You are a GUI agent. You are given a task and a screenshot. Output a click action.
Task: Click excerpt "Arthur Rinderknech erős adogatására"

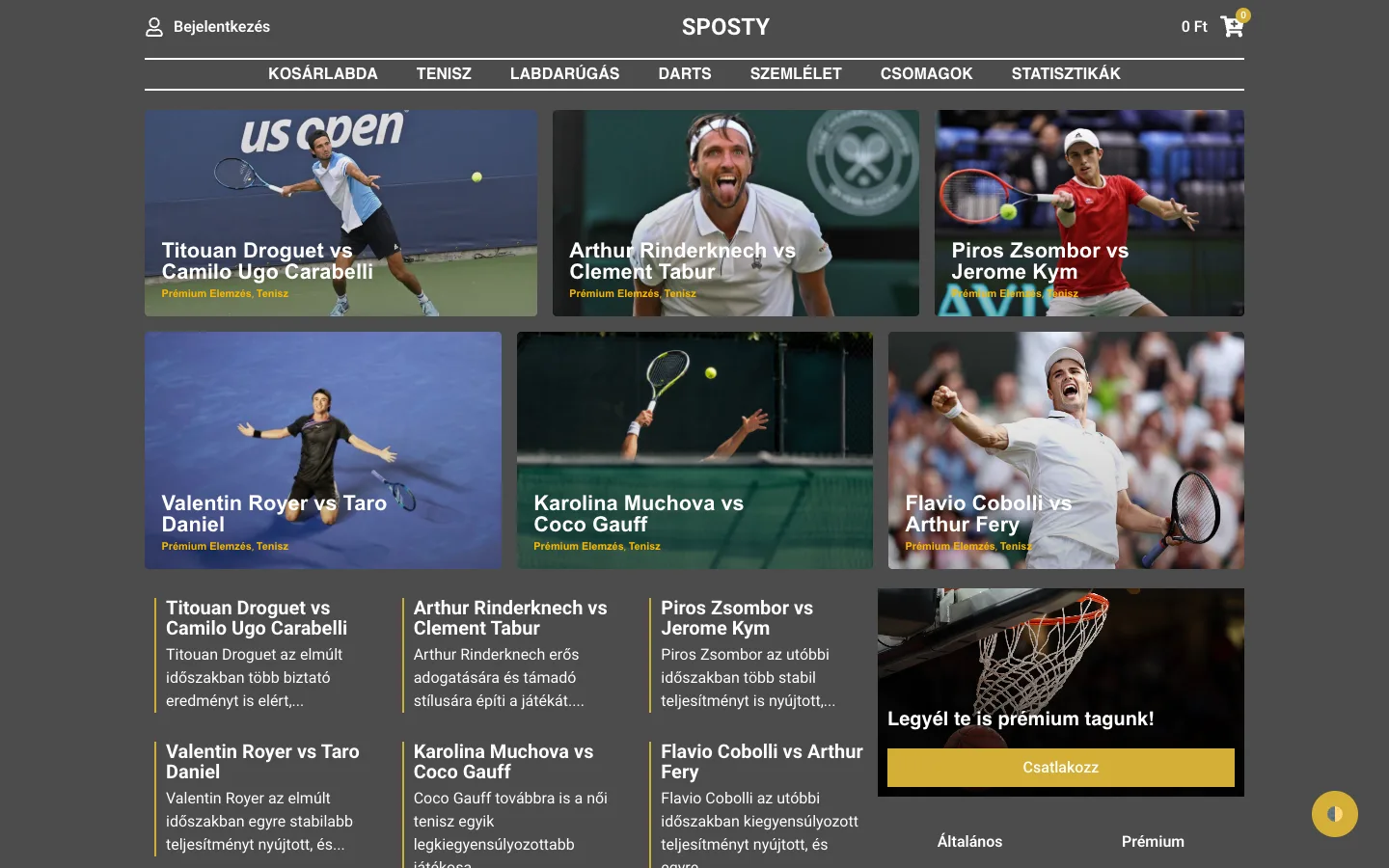point(499,677)
